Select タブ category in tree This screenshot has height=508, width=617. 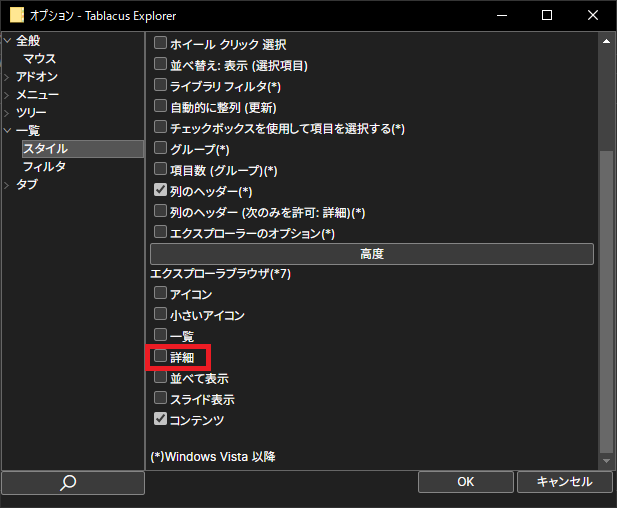click(x=27, y=185)
